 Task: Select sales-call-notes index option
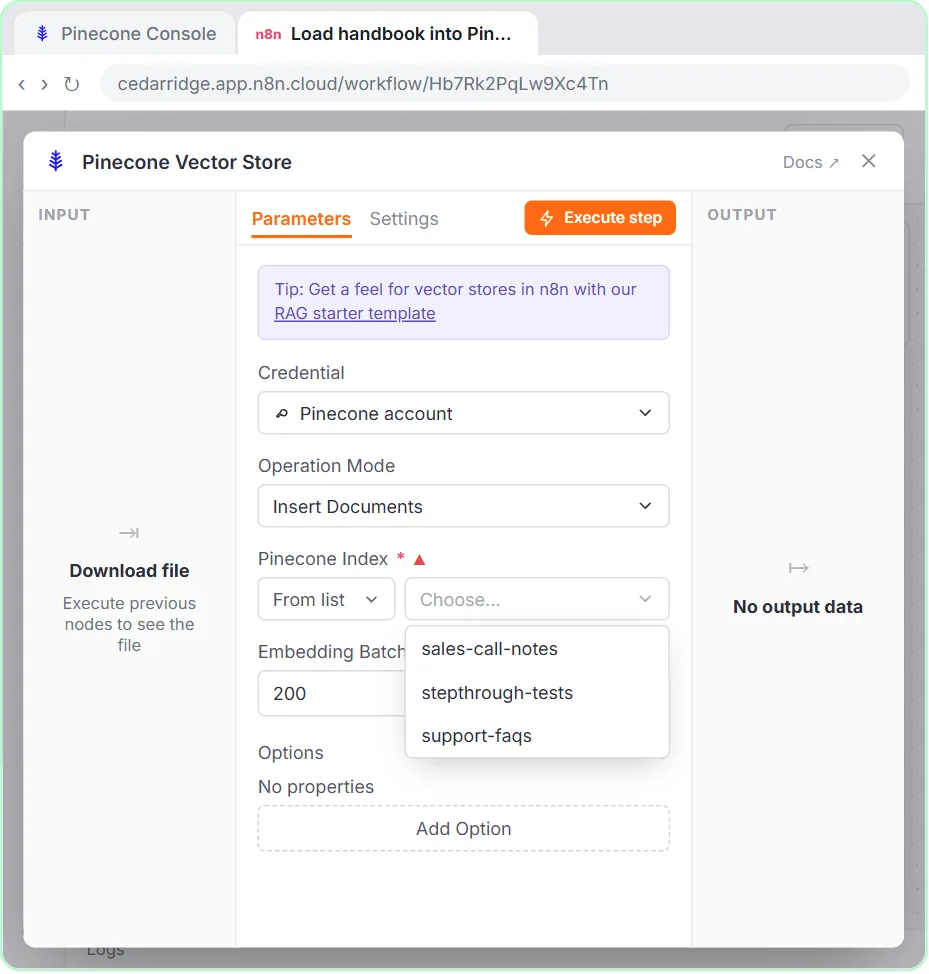(x=537, y=649)
